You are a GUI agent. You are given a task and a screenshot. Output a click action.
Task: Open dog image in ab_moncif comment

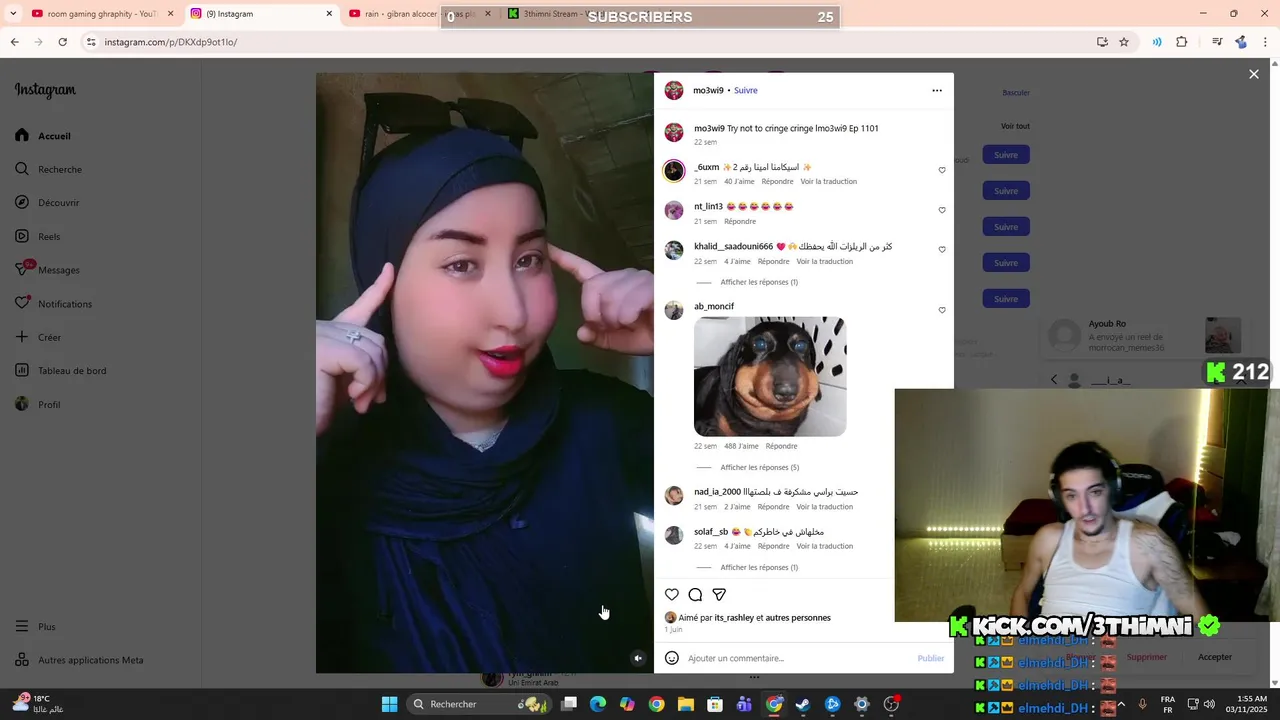(770, 377)
